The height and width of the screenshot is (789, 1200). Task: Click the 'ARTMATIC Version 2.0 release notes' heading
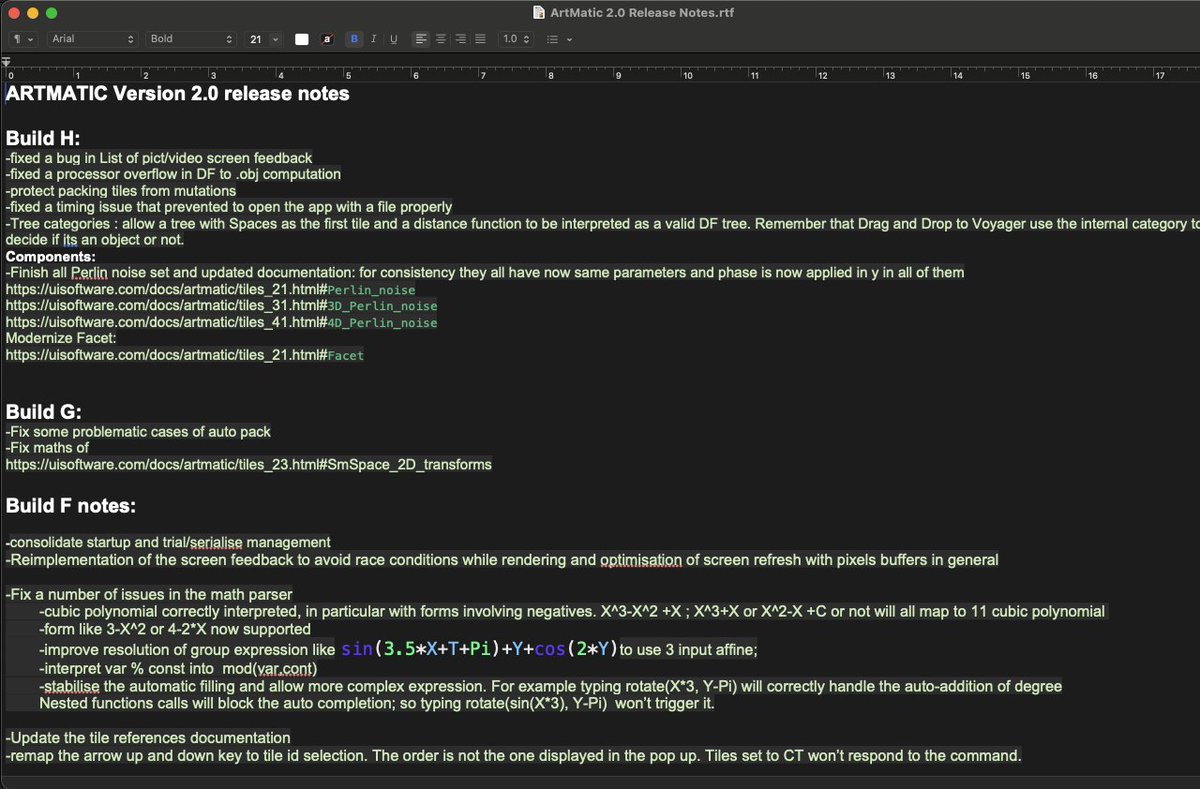pyautogui.click(x=178, y=94)
